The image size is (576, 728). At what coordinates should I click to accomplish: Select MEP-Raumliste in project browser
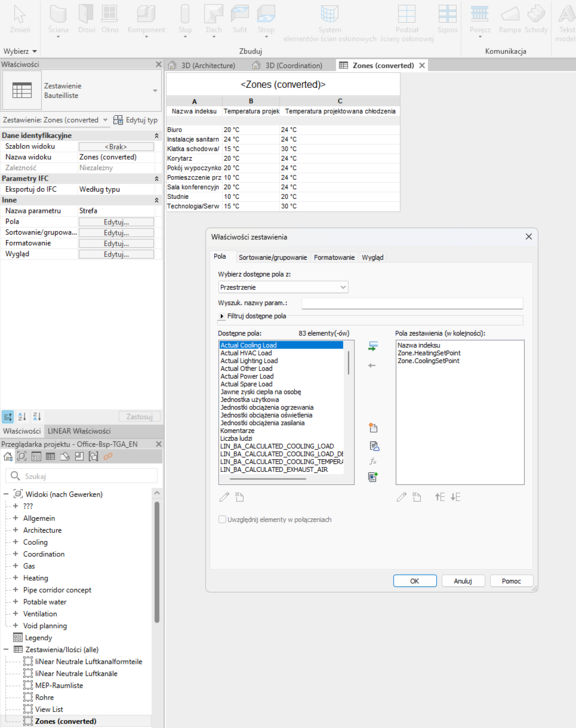pyautogui.click(x=59, y=685)
